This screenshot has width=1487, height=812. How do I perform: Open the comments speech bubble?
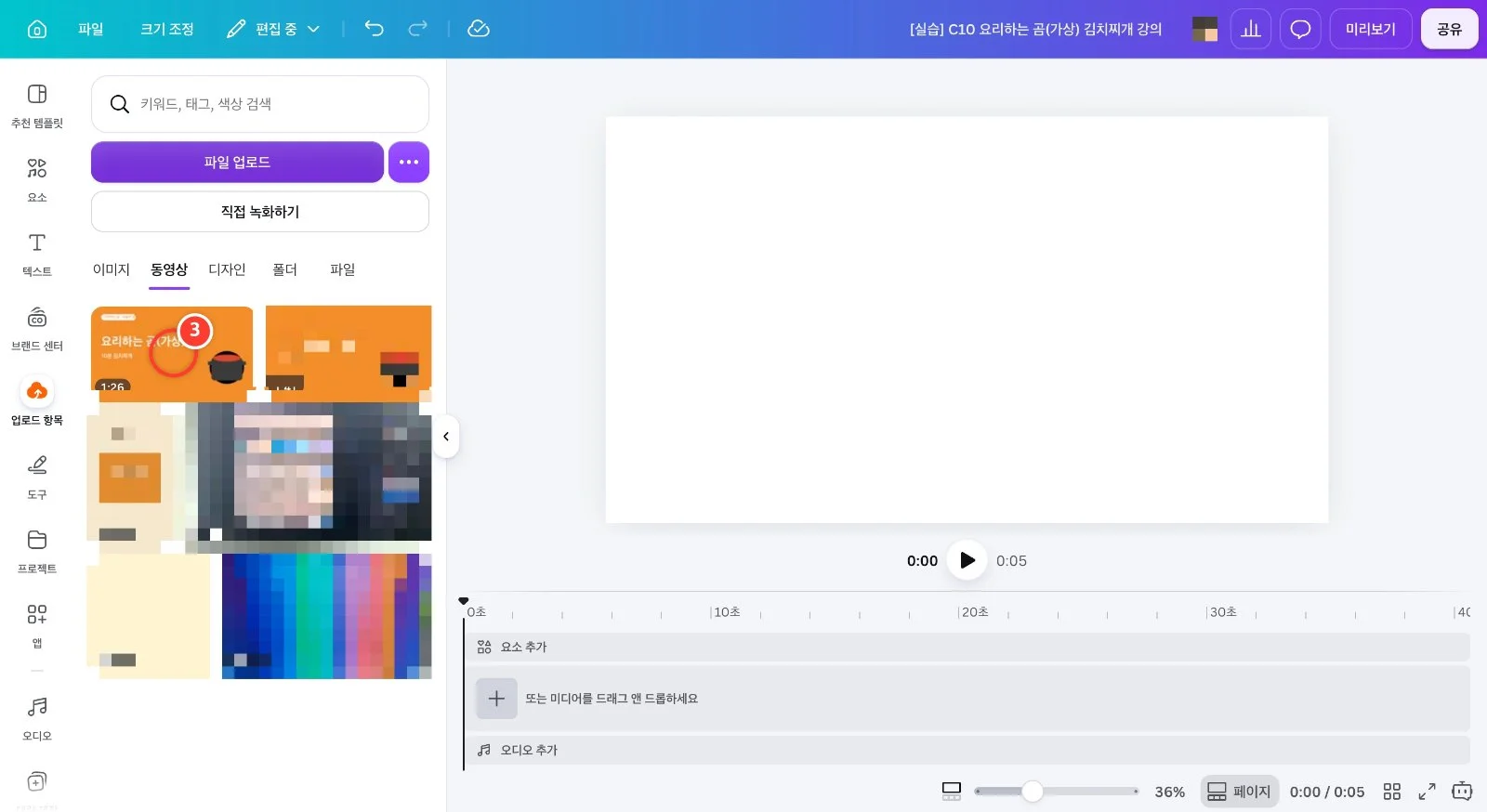point(1300,29)
